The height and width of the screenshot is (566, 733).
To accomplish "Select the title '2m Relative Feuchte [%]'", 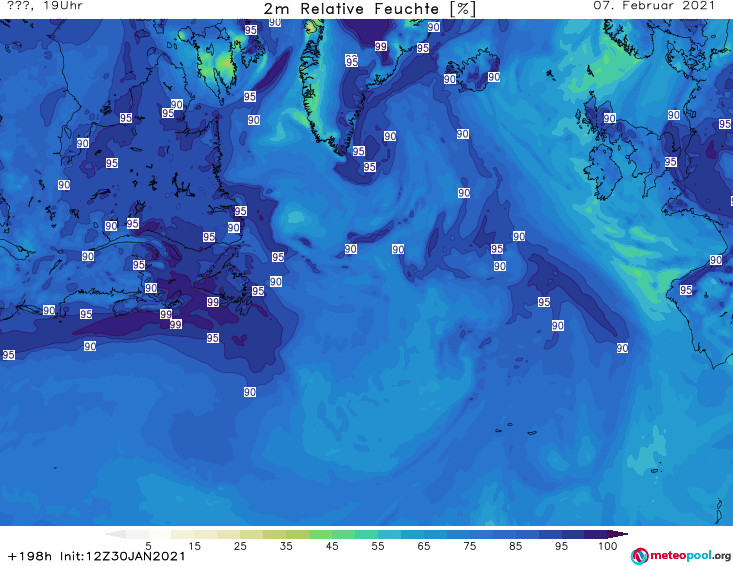I will [369, 9].
